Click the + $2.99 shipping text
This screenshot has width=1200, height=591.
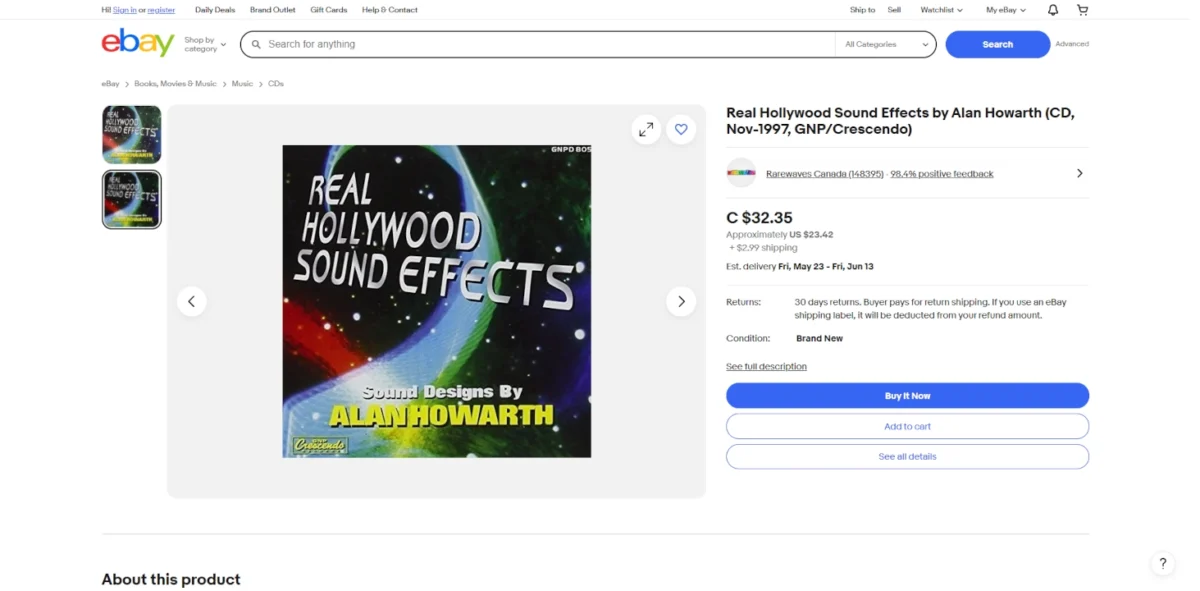coord(763,248)
